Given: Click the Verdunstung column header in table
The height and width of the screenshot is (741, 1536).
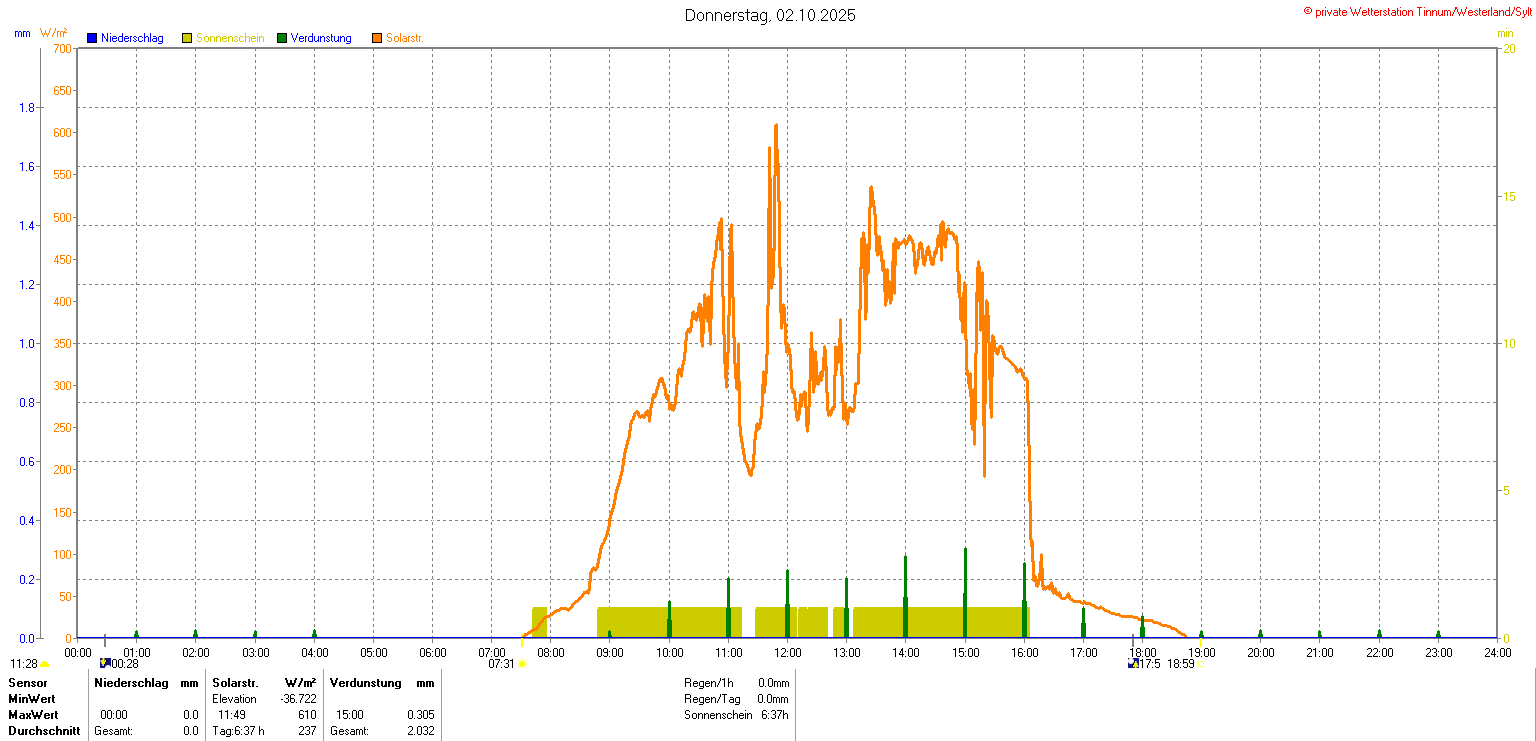Looking at the screenshot, I should (365, 683).
